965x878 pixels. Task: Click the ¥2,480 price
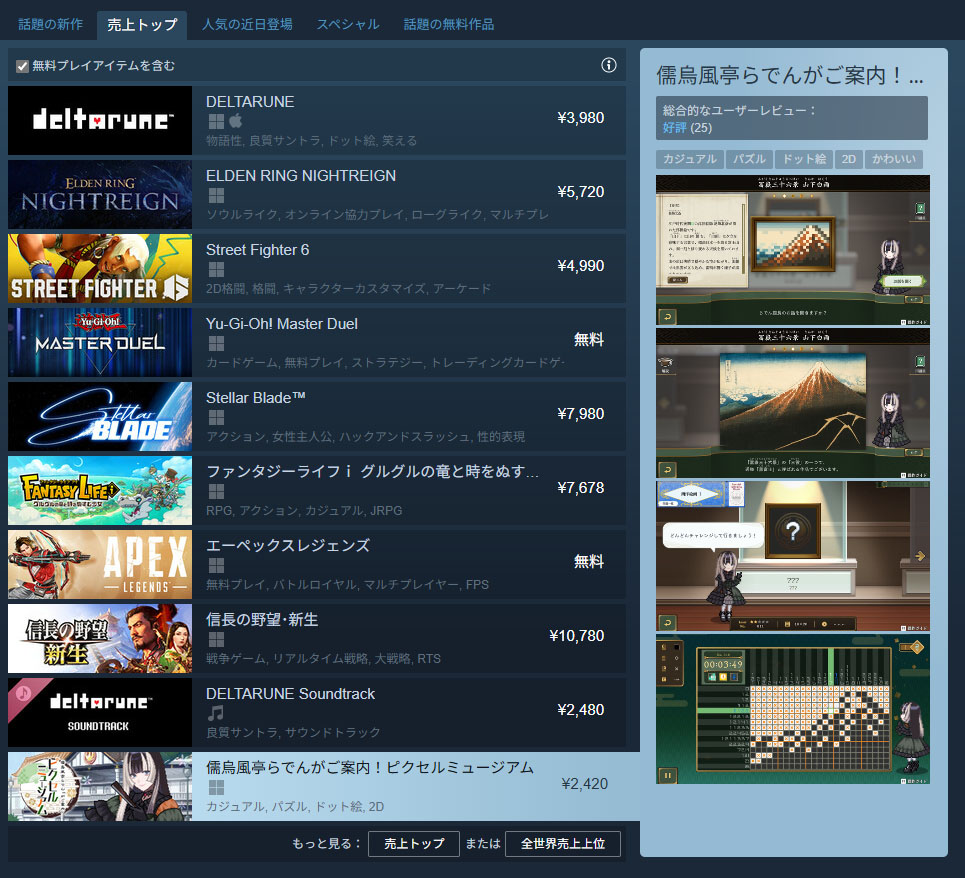tap(580, 709)
